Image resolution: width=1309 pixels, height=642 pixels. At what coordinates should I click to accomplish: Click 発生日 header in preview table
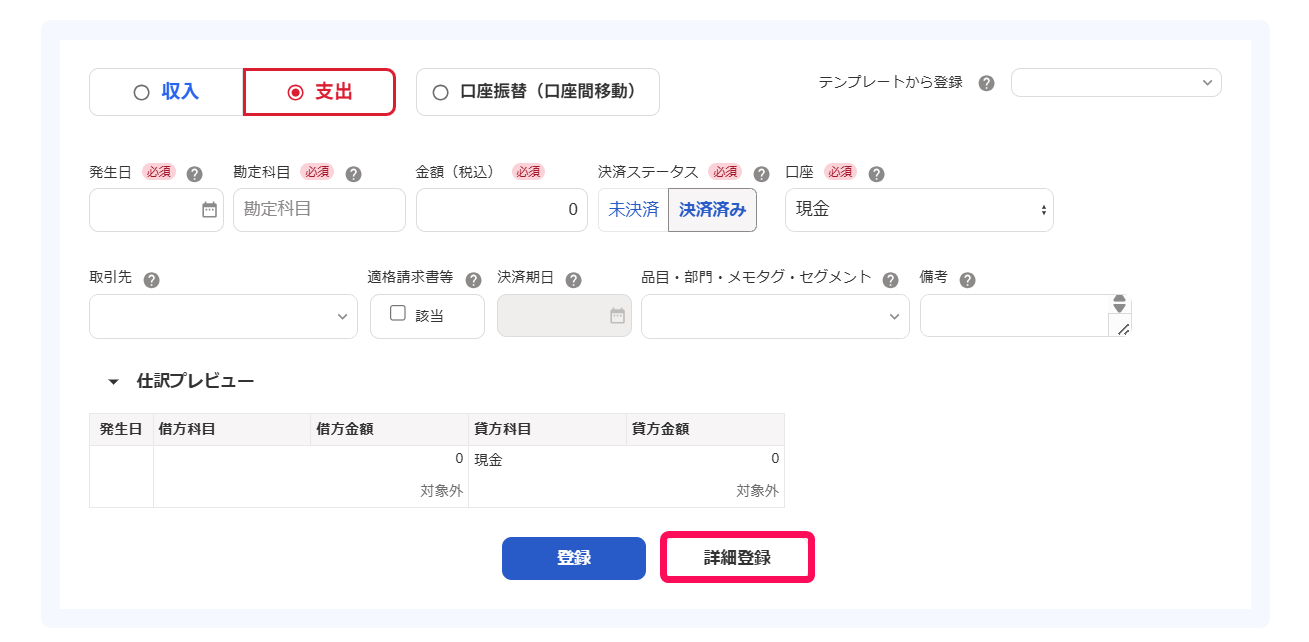coord(121,430)
